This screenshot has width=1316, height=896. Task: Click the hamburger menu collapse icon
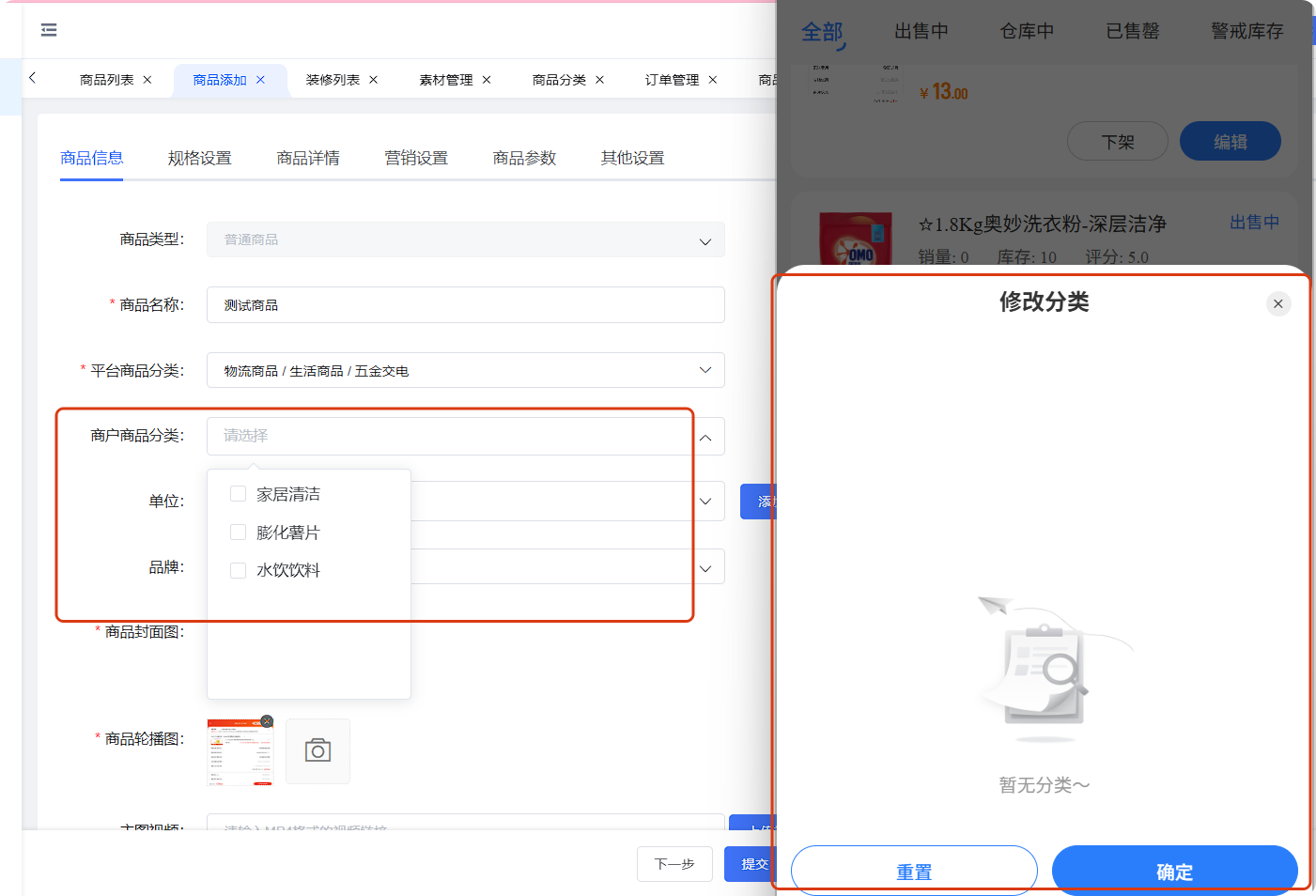49,30
